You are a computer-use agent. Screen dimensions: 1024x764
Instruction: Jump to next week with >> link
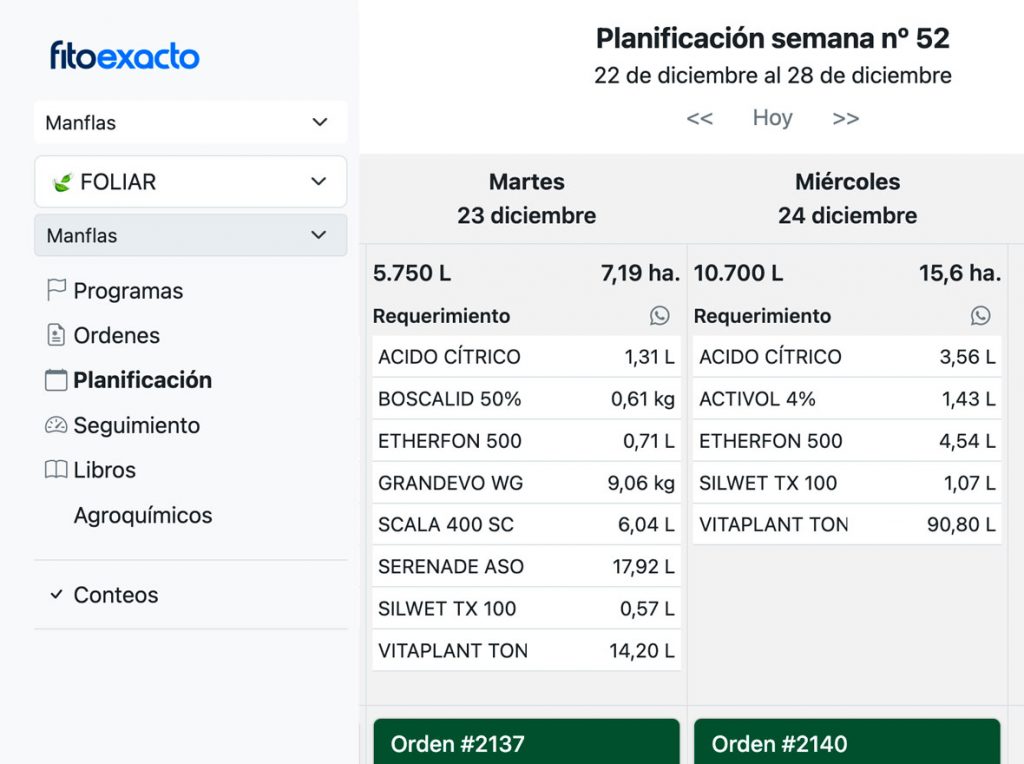846,118
